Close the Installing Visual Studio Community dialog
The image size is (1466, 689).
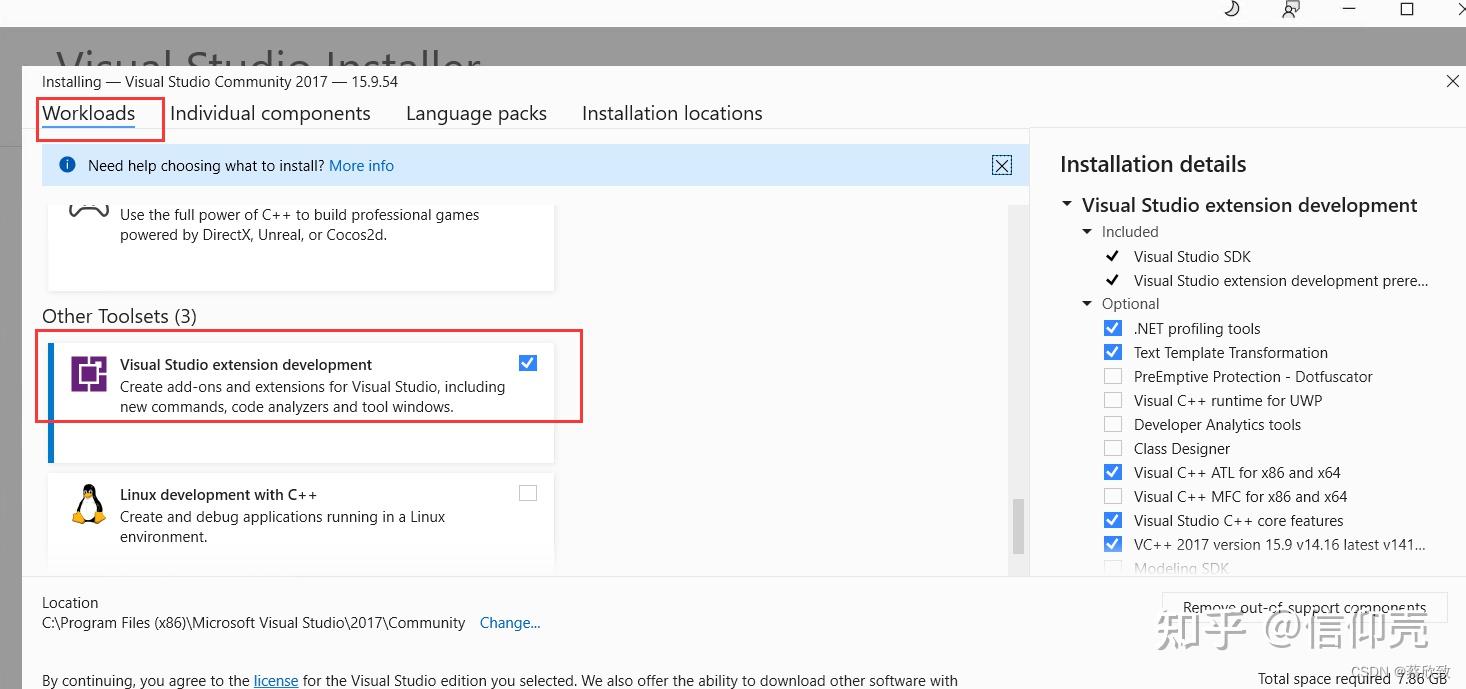click(x=1452, y=82)
